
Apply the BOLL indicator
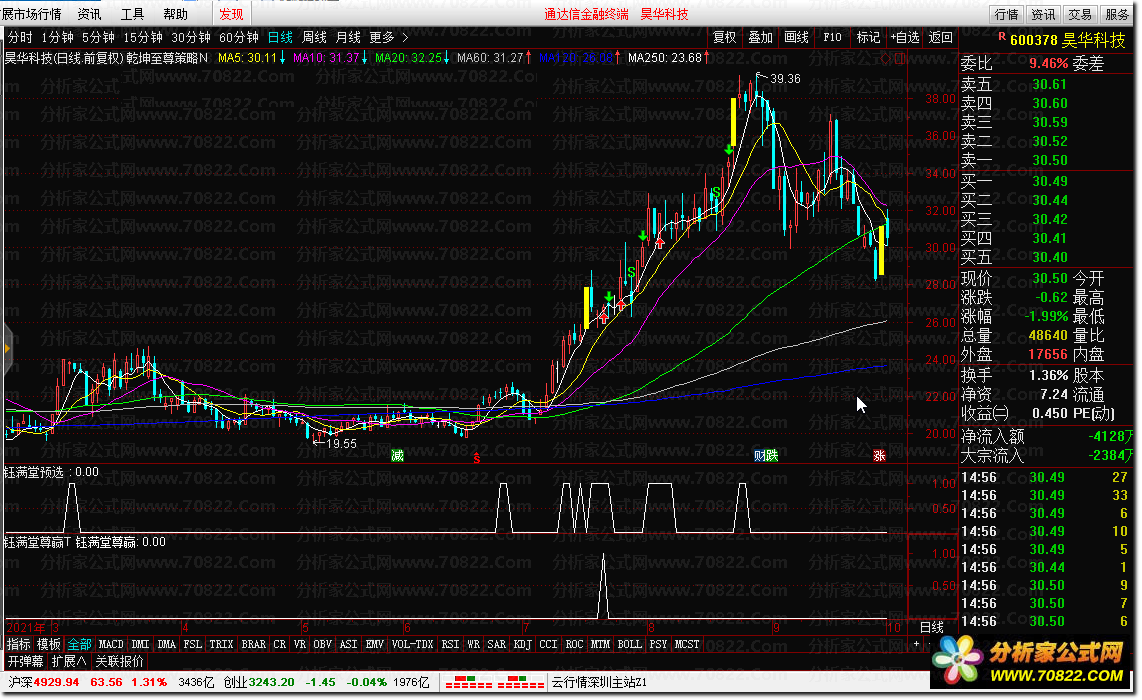pos(629,644)
